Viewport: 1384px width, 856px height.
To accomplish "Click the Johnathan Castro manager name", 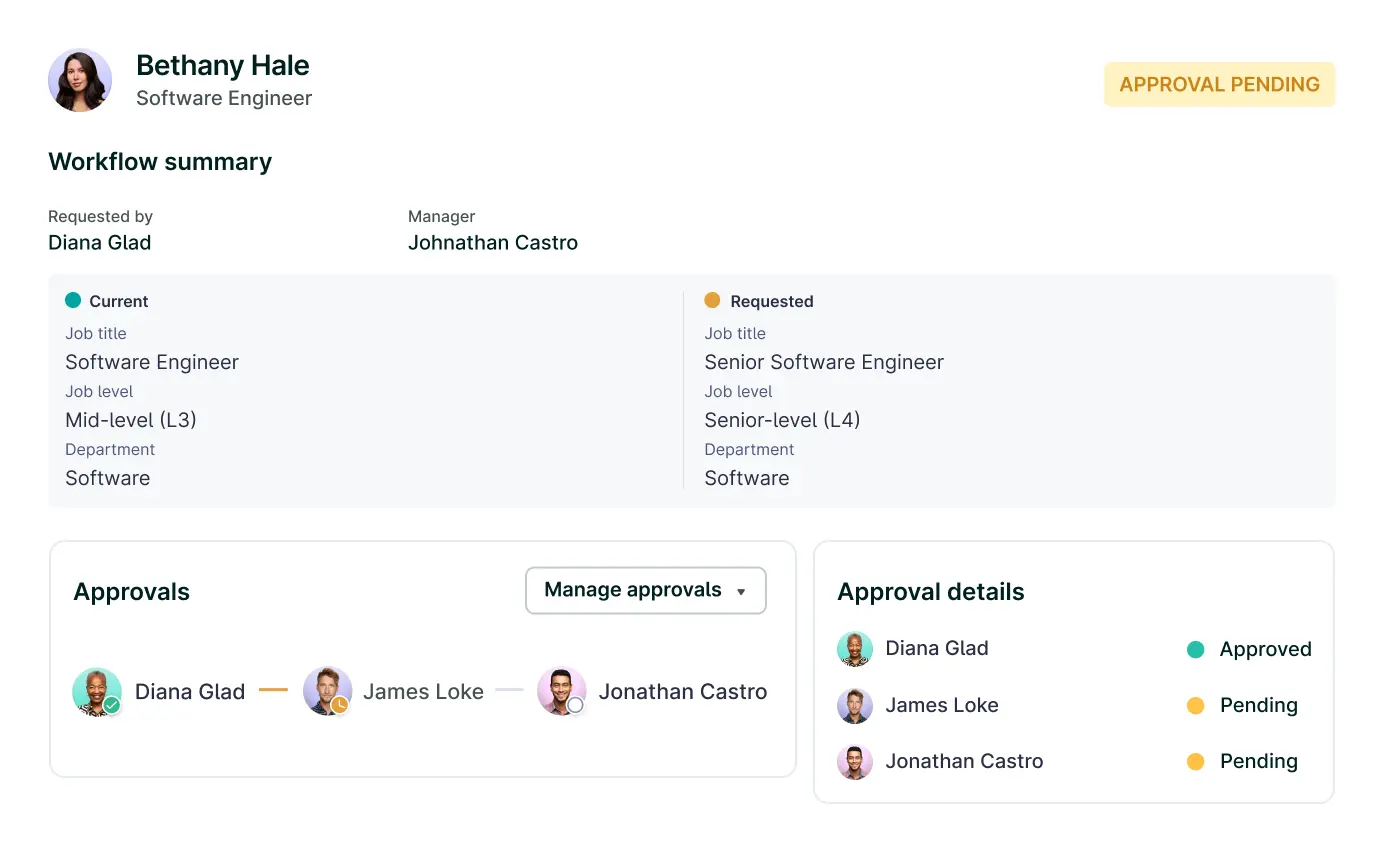I will (493, 243).
